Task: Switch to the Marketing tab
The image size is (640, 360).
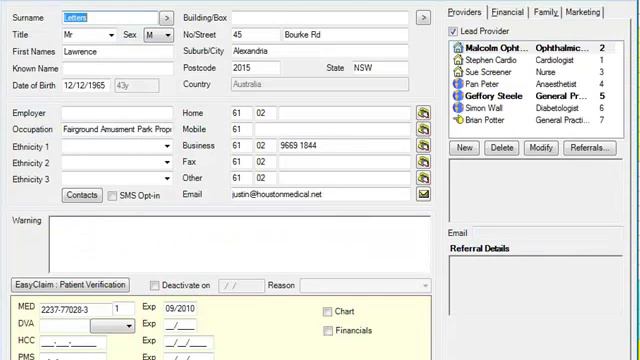Action: click(x=583, y=12)
